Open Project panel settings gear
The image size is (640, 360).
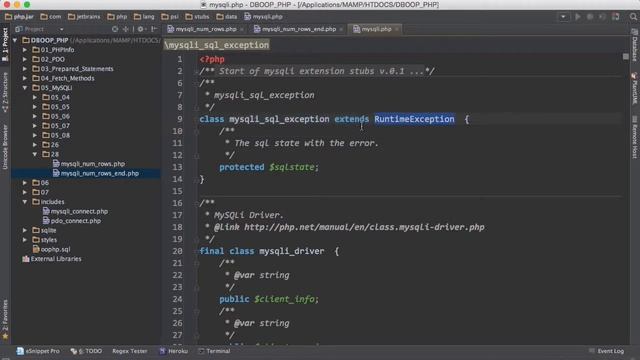[x=140, y=29]
